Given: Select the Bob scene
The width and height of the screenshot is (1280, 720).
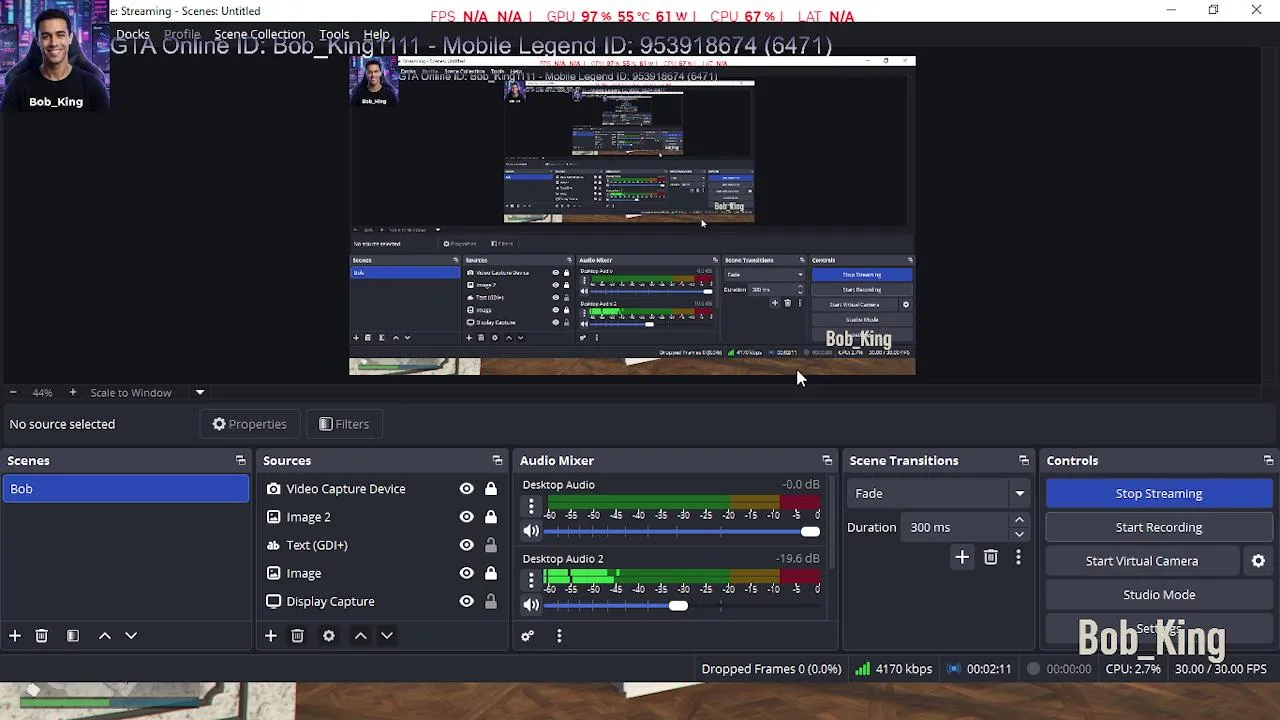Looking at the screenshot, I should tap(125, 489).
